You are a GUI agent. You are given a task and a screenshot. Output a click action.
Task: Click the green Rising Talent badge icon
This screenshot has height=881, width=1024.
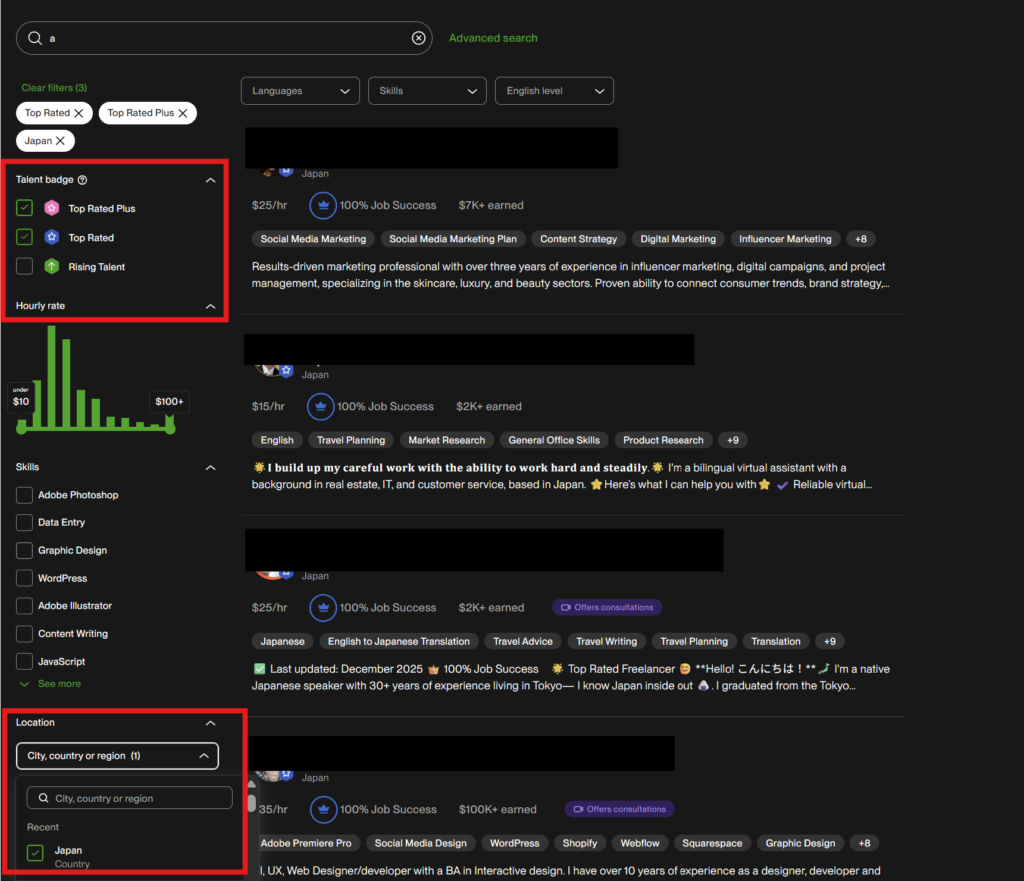coord(52,267)
